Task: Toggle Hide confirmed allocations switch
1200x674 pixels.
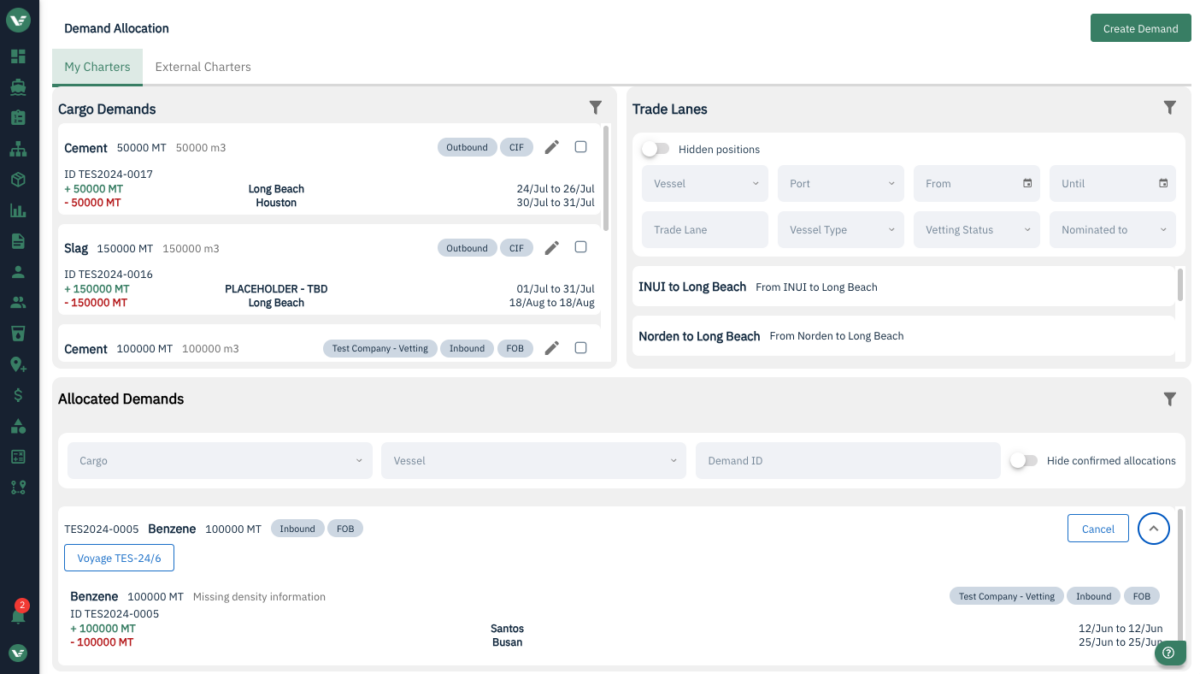Action: (1023, 461)
